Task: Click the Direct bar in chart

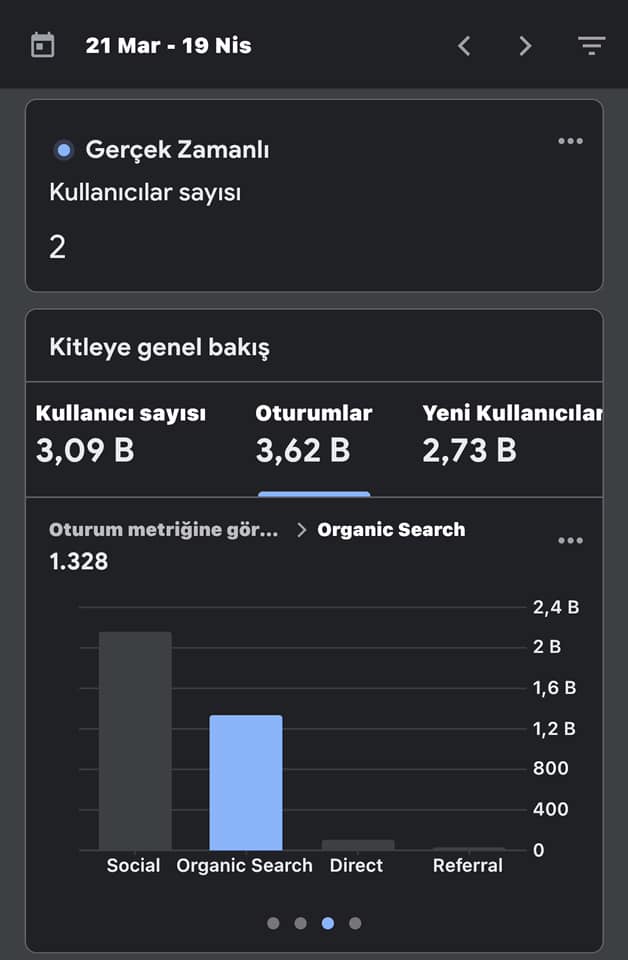Action: (358, 845)
